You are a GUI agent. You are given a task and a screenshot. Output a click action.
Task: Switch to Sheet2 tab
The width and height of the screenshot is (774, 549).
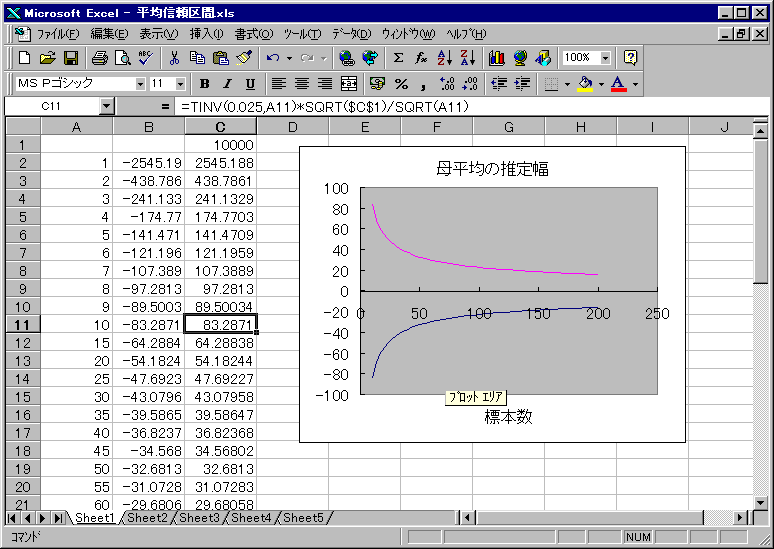click(x=147, y=517)
